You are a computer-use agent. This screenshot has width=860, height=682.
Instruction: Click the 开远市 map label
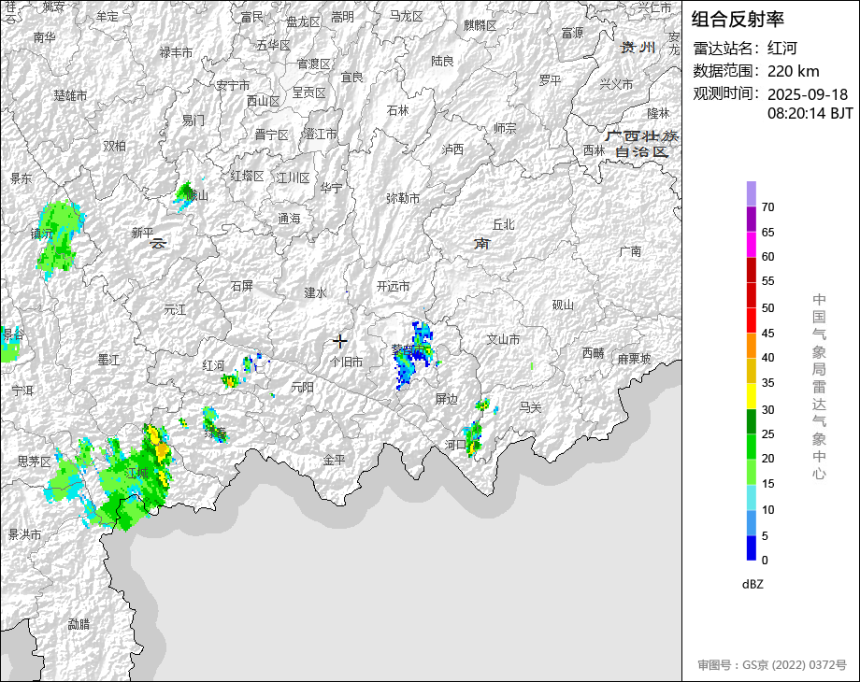[x=393, y=286]
